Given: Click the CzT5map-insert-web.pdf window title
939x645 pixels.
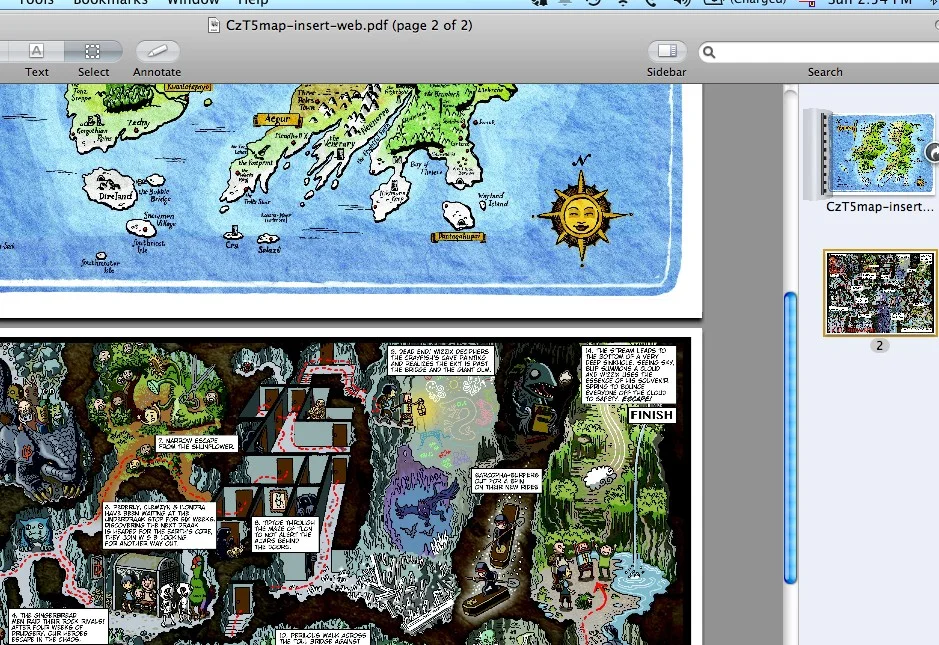Looking at the screenshot, I should pyautogui.click(x=349, y=25).
